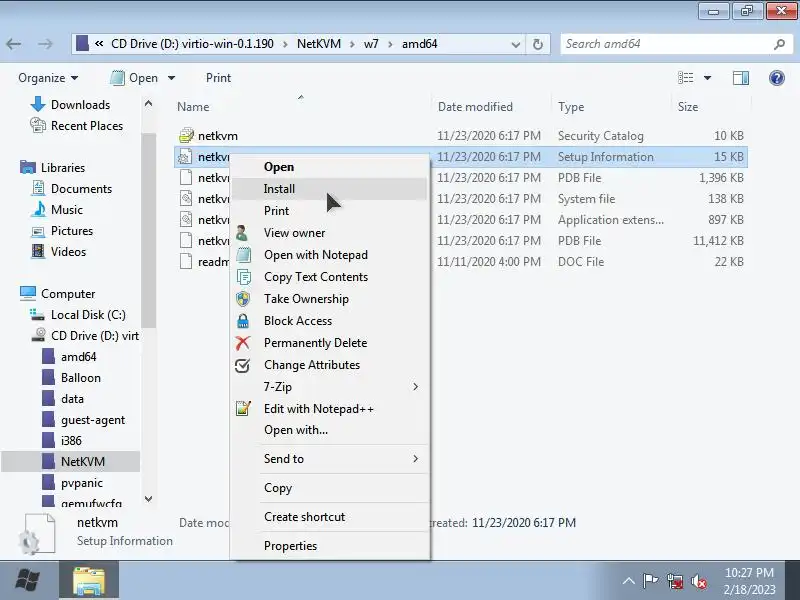The height and width of the screenshot is (600, 800).
Task: Click the View owner icon in context menu
Action: point(243,233)
